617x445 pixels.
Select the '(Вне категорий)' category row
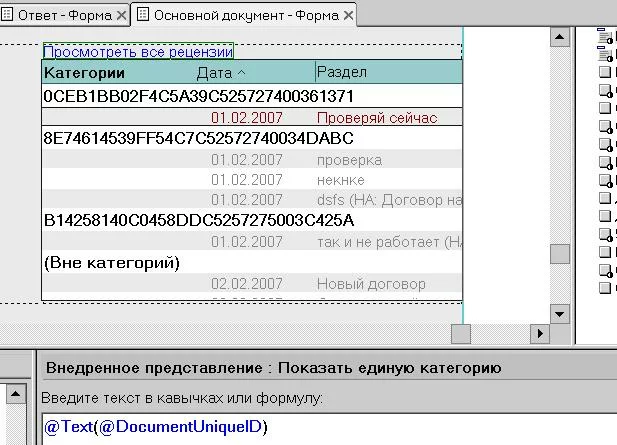pos(111,263)
